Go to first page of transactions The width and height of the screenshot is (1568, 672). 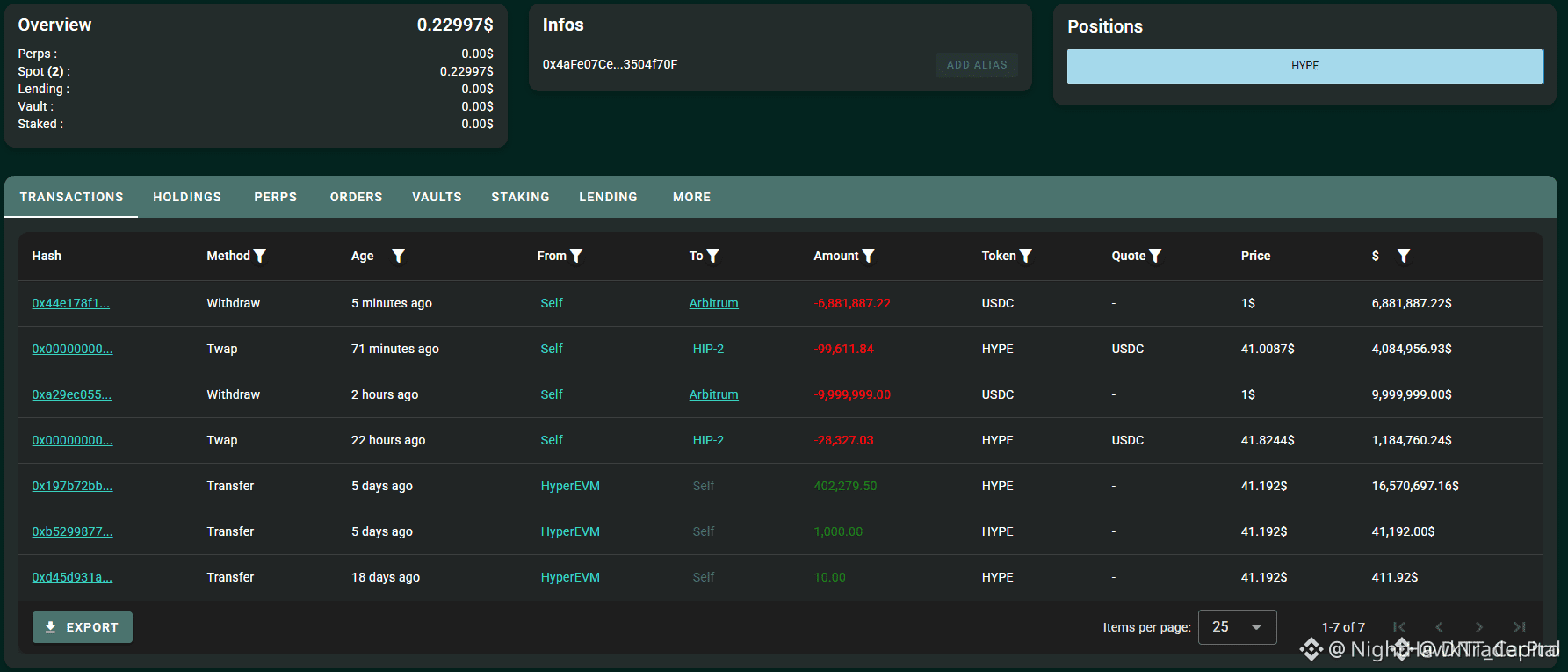click(1399, 627)
